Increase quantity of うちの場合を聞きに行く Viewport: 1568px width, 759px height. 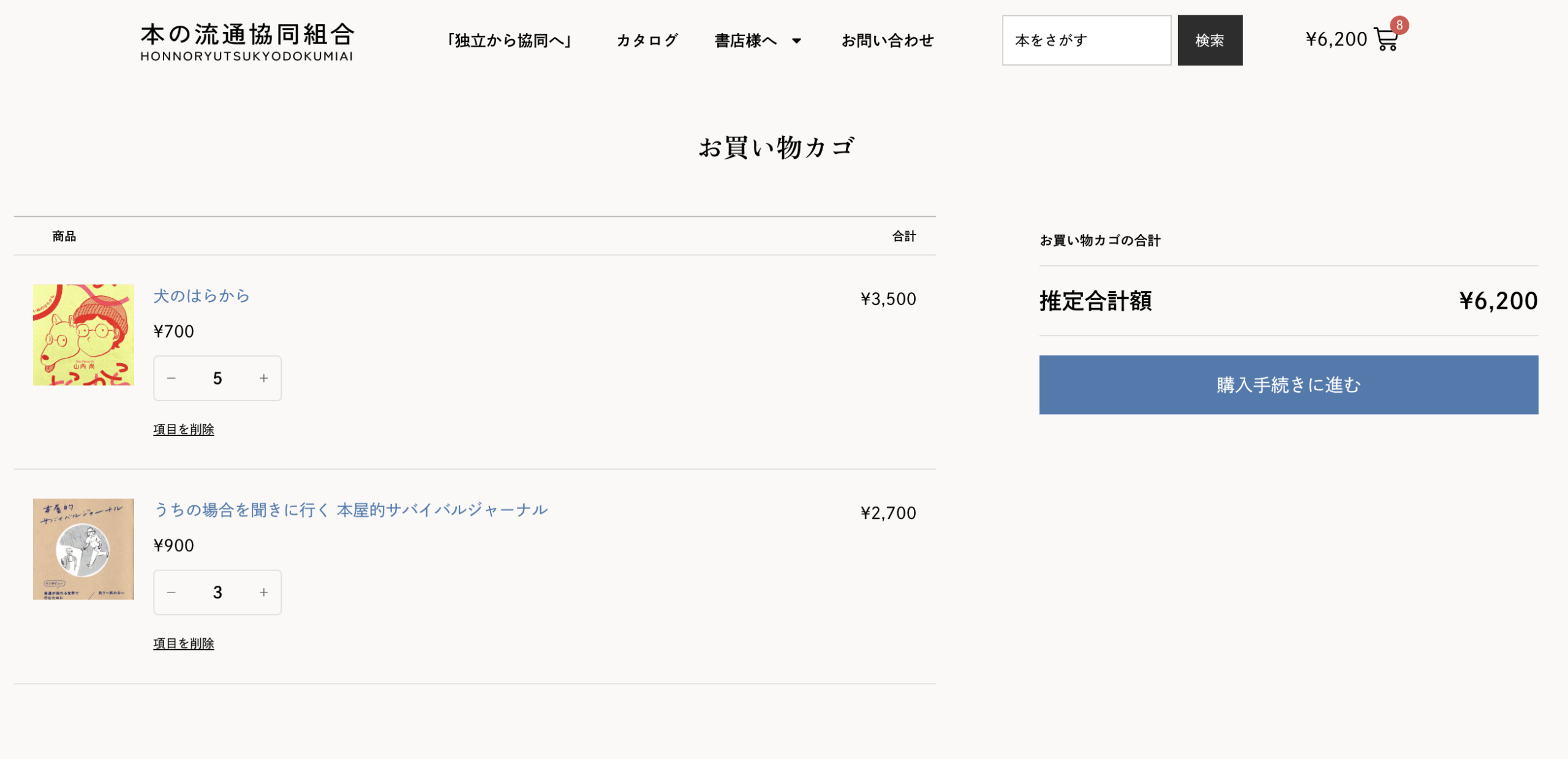[x=263, y=592]
